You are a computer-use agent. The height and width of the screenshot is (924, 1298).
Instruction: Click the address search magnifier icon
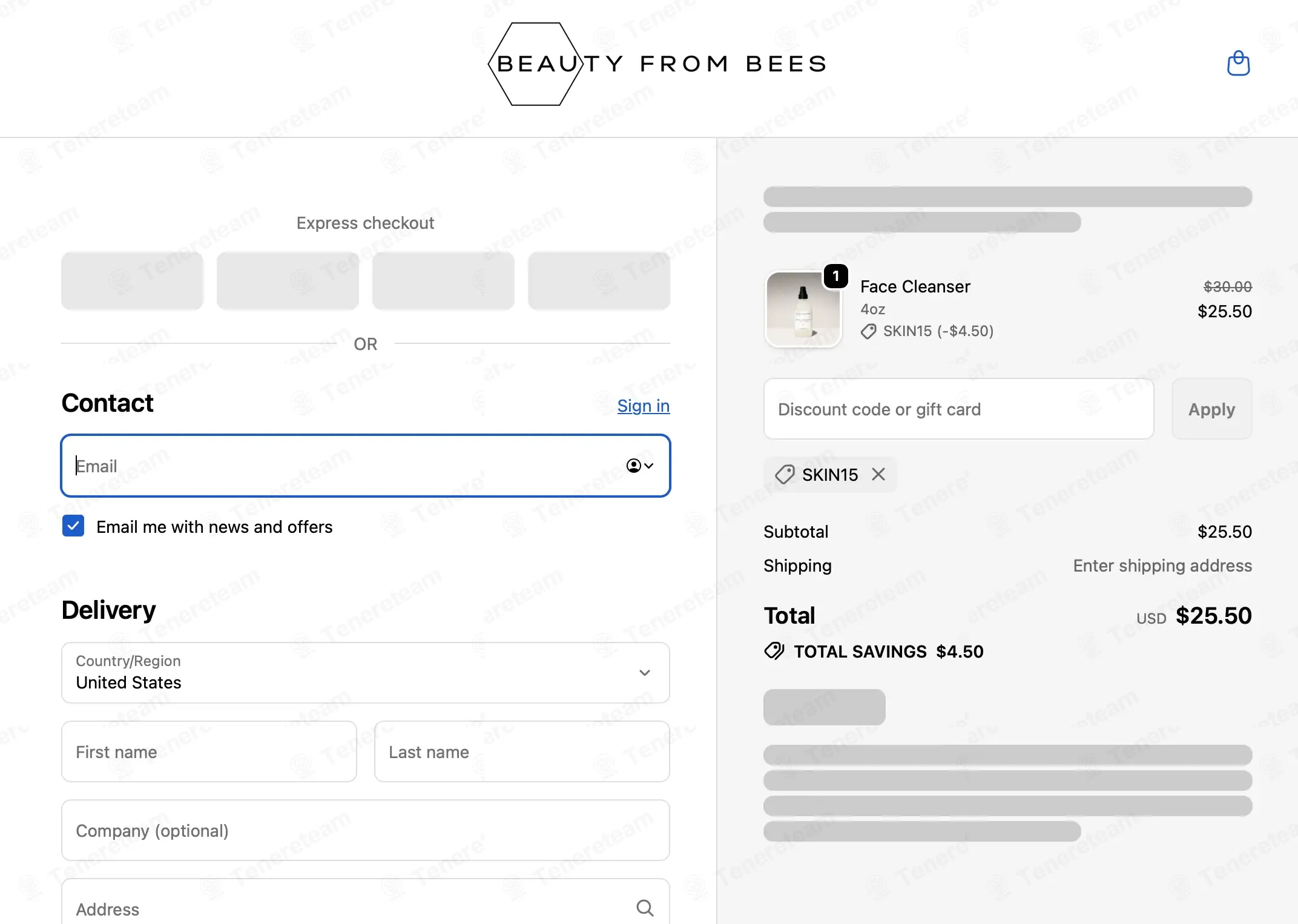[645, 908]
